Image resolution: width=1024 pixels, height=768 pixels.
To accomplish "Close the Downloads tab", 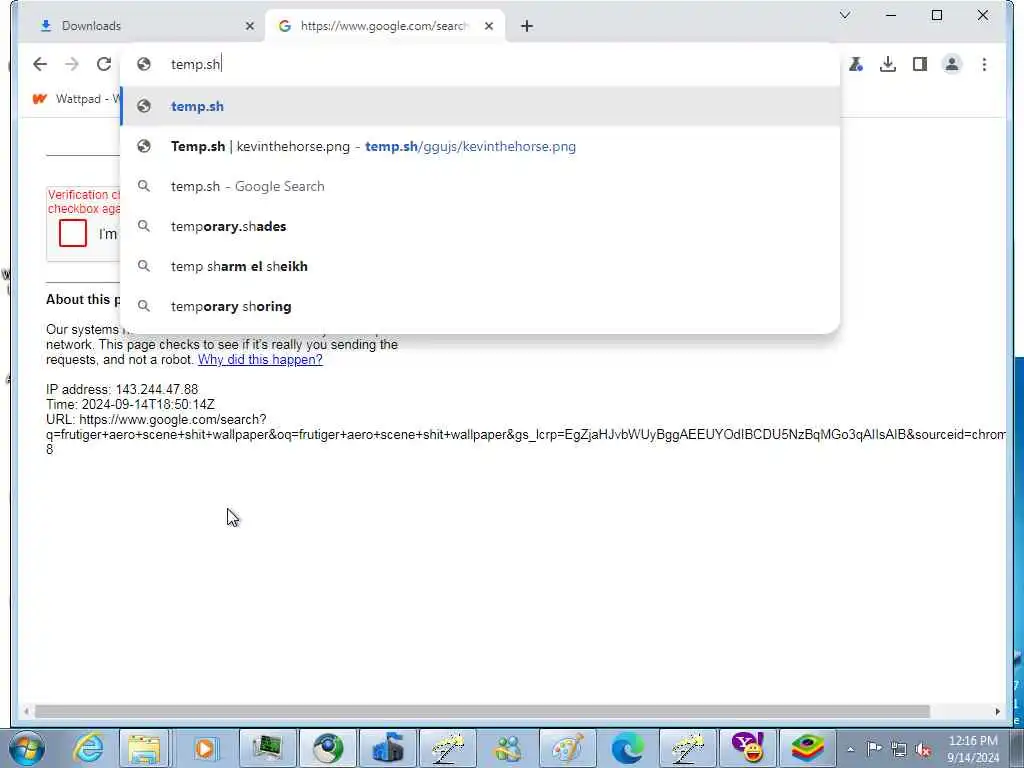I will [249, 26].
